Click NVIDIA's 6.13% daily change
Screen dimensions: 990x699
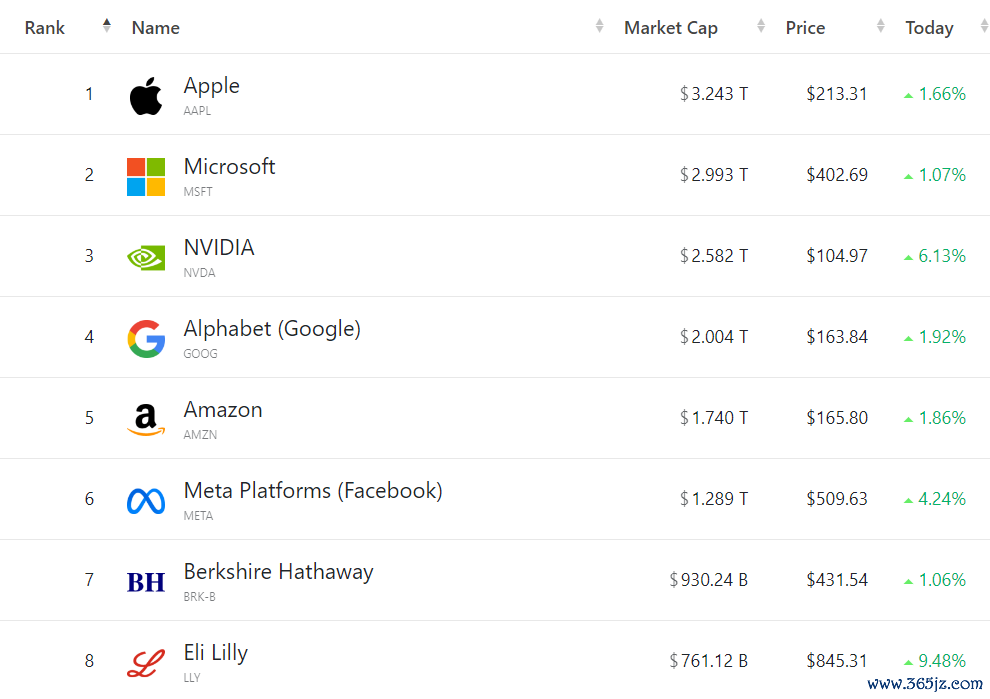point(941,256)
